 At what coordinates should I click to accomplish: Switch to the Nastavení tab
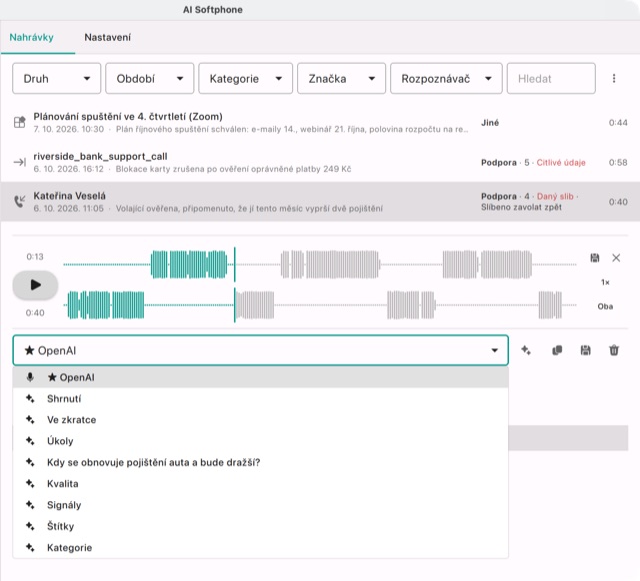pos(107,37)
